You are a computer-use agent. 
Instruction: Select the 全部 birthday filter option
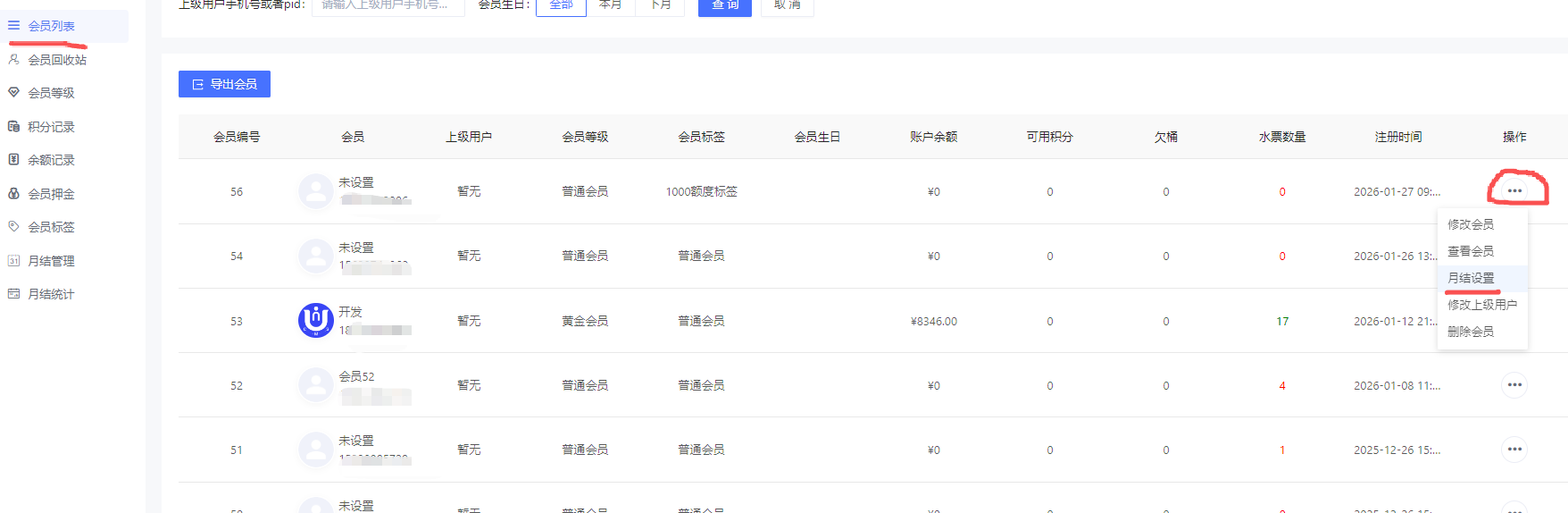pyautogui.click(x=561, y=5)
